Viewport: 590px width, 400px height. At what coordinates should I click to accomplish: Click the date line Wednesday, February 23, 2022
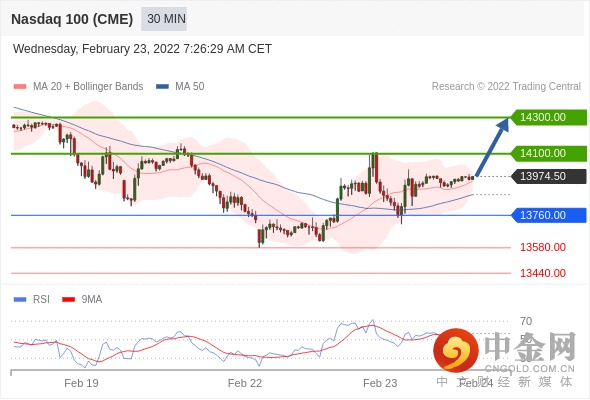(142, 49)
